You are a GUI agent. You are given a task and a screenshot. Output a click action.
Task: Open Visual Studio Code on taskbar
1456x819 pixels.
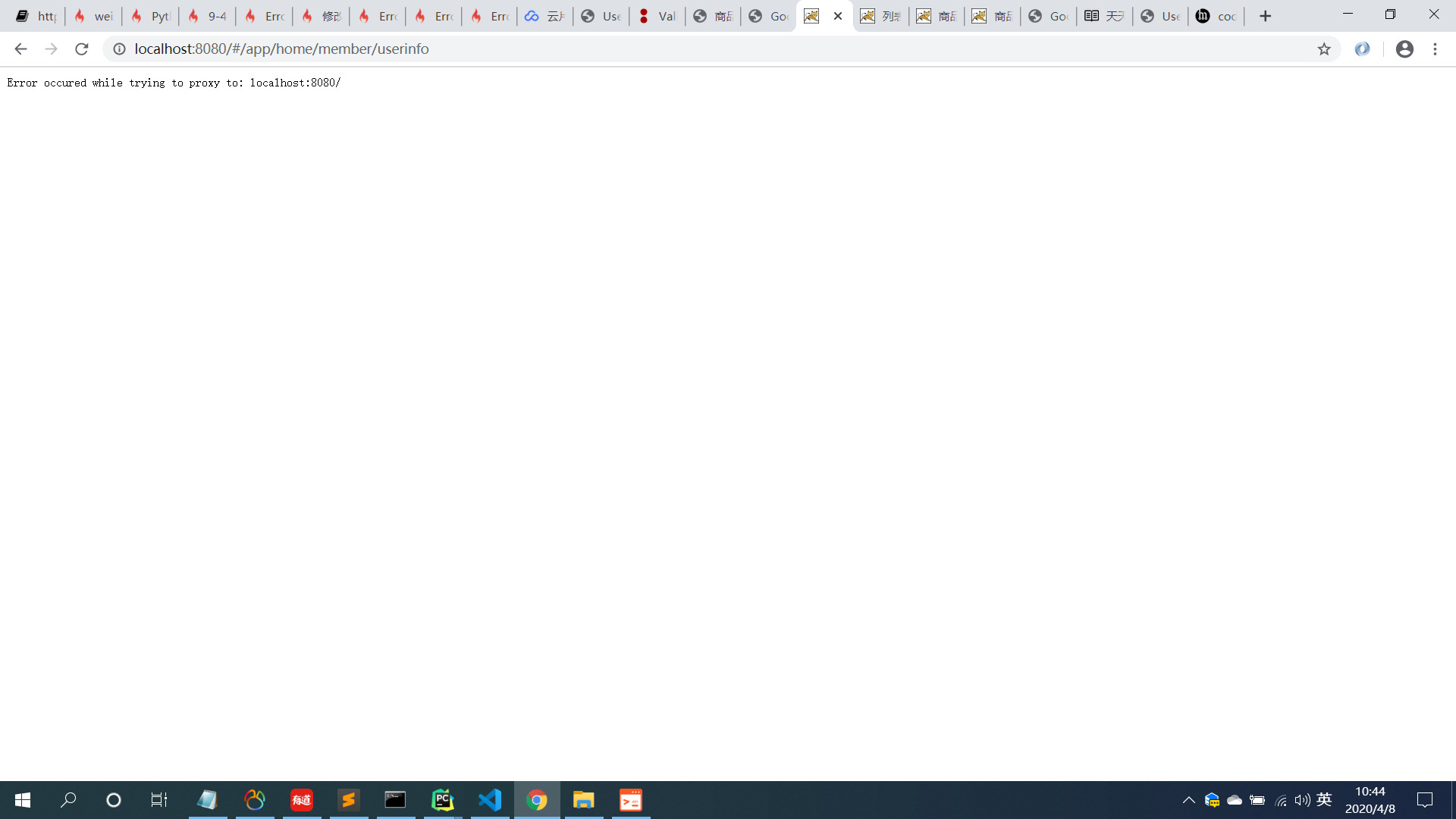coord(490,800)
